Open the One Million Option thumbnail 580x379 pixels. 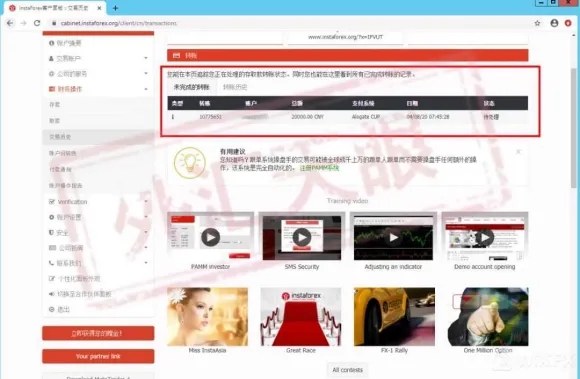pyautogui.click(x=488, y=317)
